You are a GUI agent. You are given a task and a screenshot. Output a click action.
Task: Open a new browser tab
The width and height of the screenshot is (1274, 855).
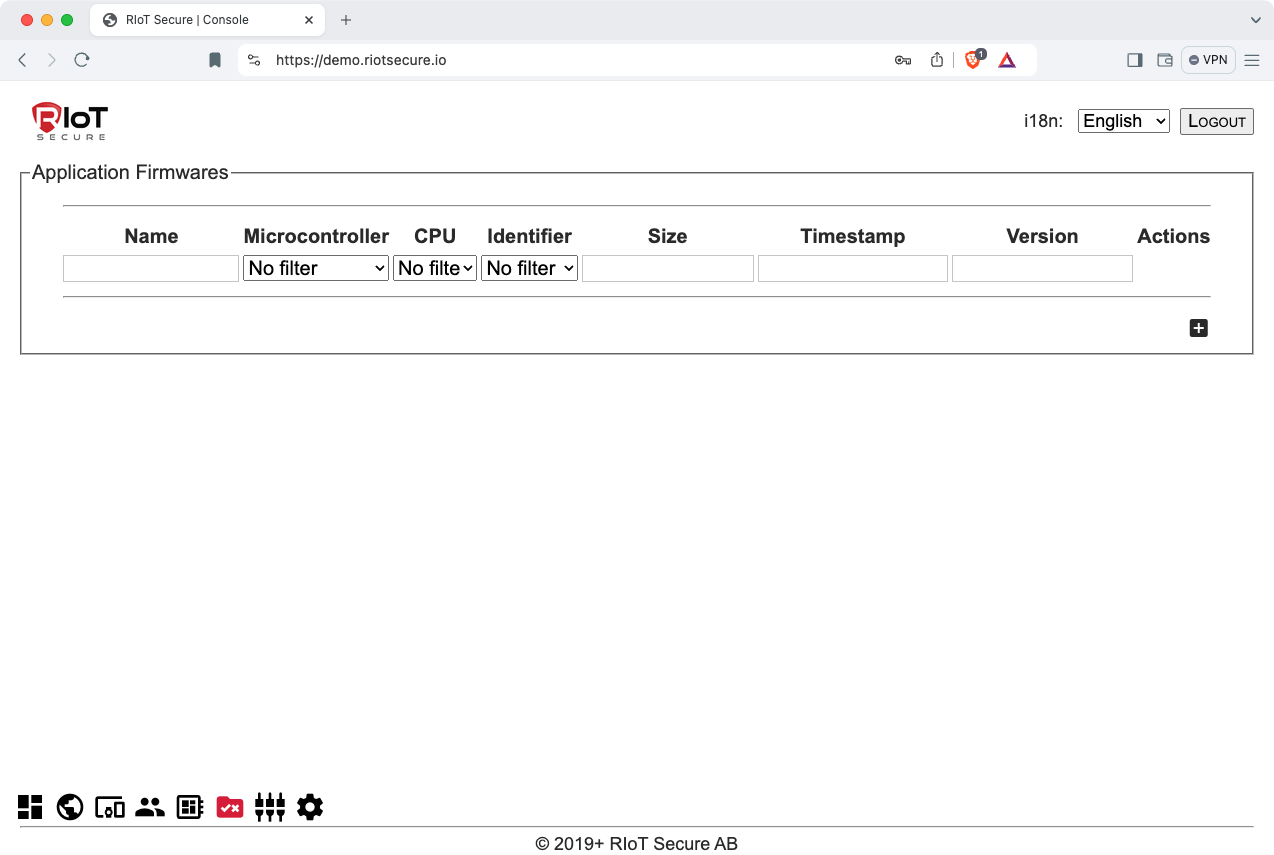tap(346, 20)
